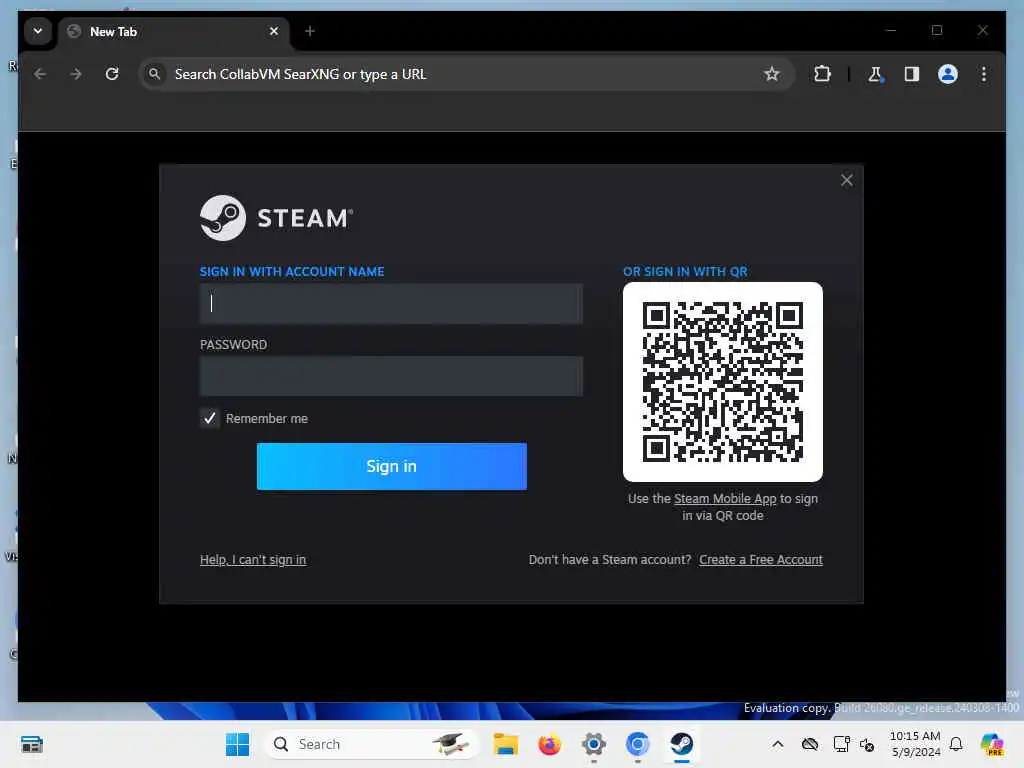1024x768 pixels.
Task: Open Windows widgets in the taskbar
Action: tap(31, 744)
